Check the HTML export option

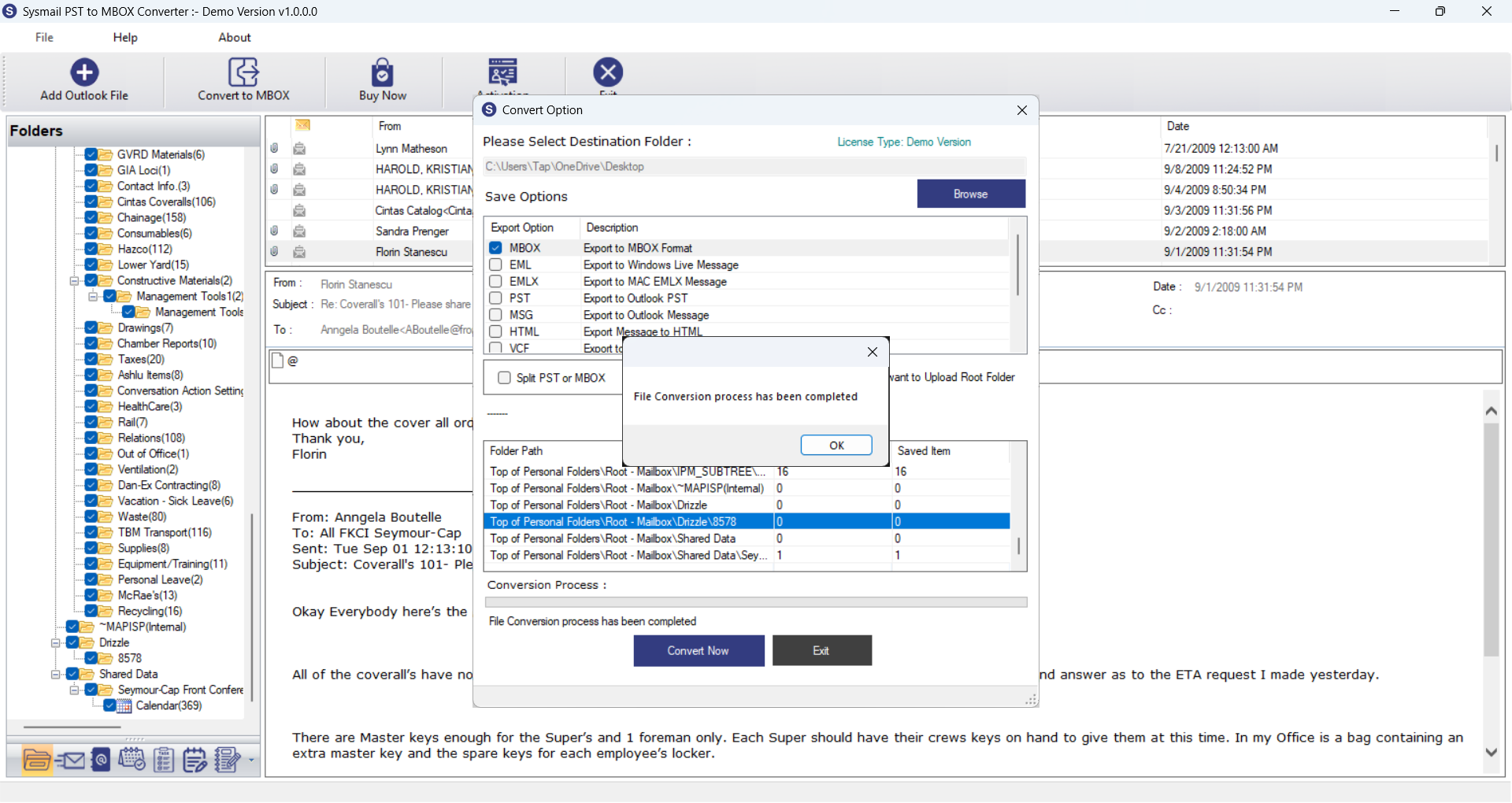(x=495, y=331)
